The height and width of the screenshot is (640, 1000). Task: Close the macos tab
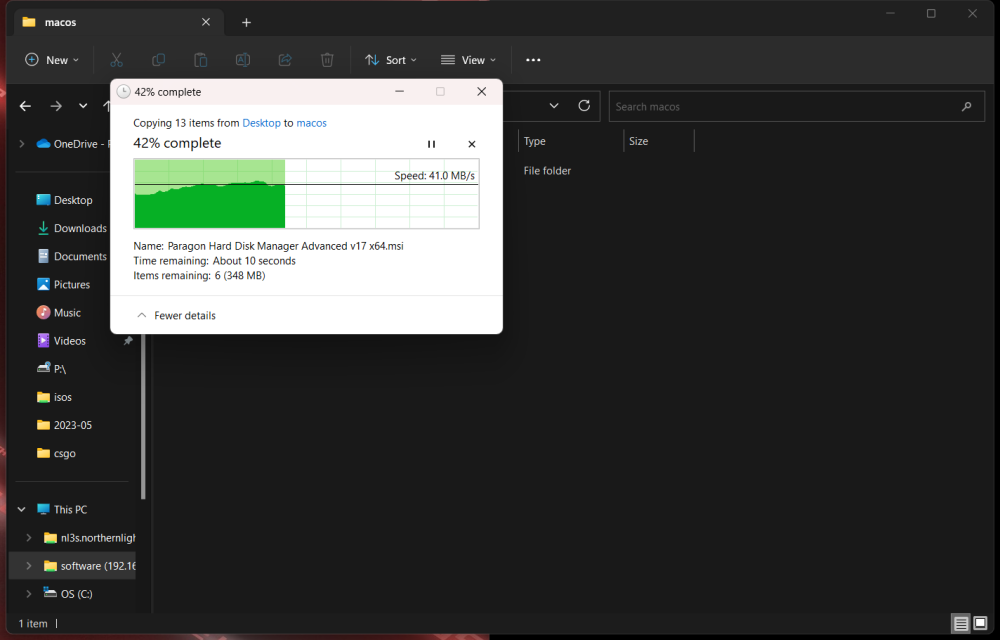206,22
